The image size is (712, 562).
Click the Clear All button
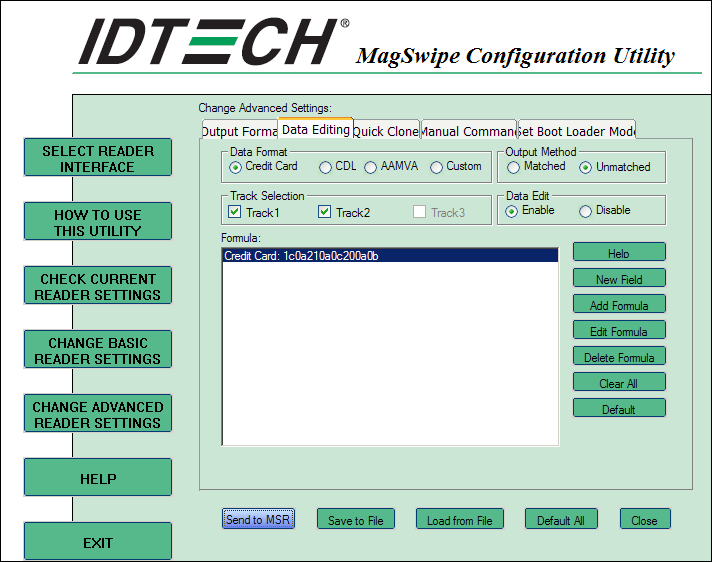click(x=619, y=382)
